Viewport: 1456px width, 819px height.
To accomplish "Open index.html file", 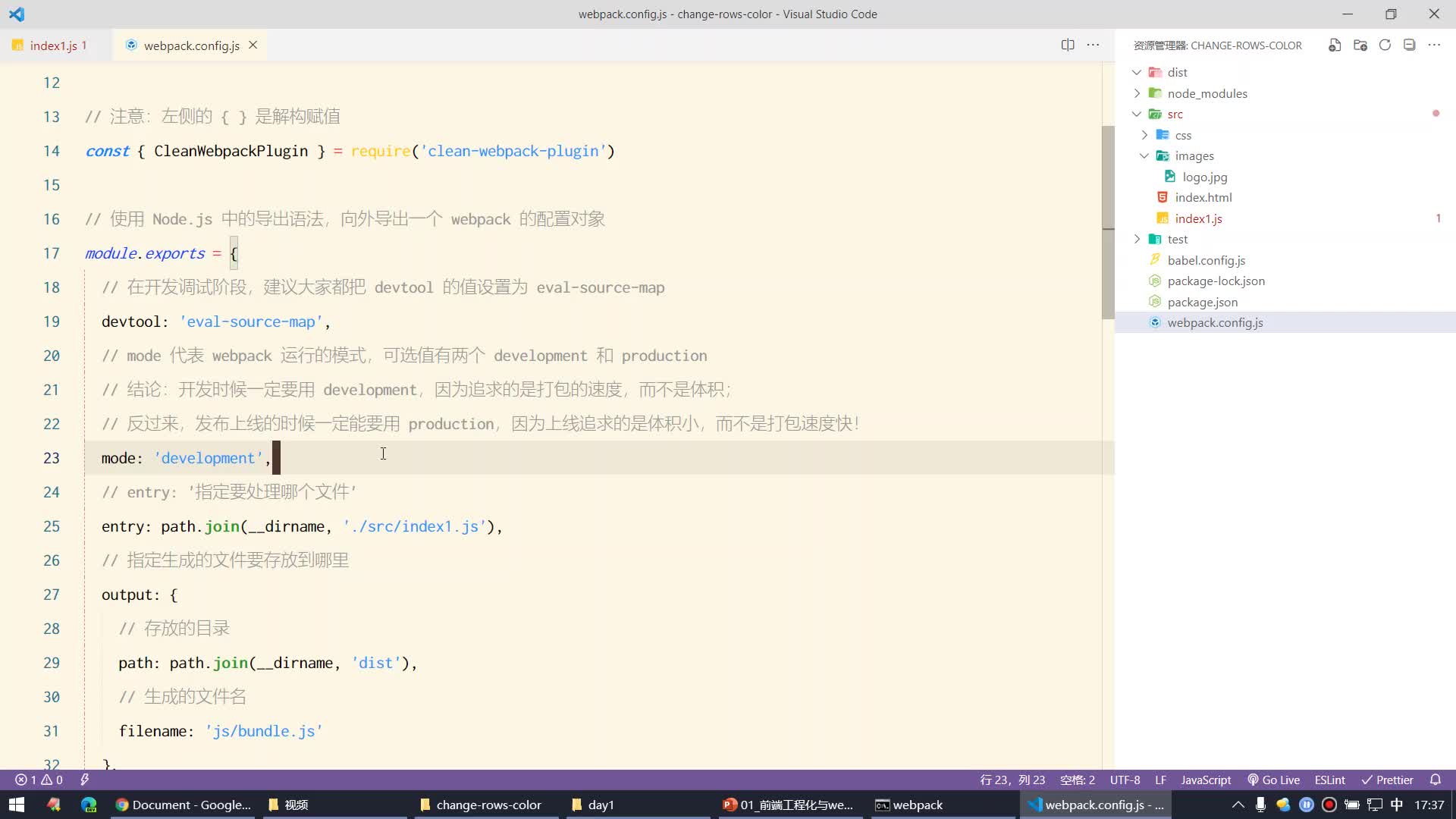I will [x=1203, y=197].
